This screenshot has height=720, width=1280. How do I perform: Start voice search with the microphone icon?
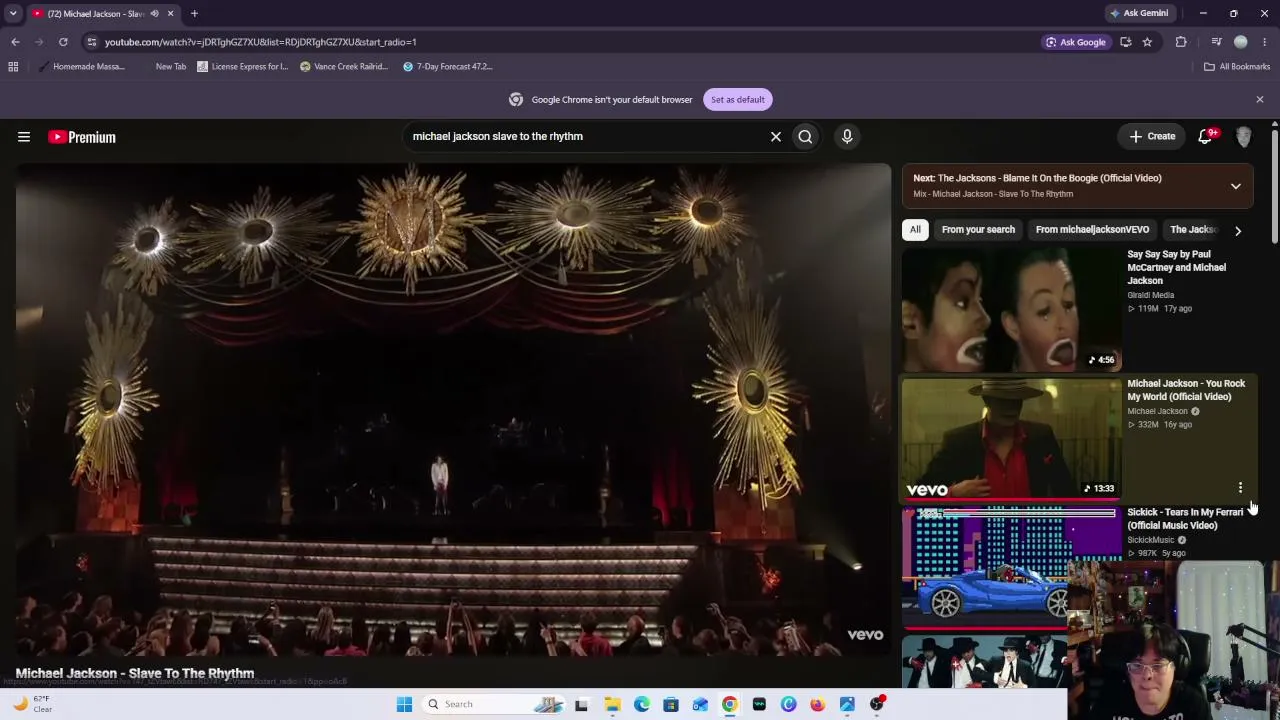coord(847,136)
